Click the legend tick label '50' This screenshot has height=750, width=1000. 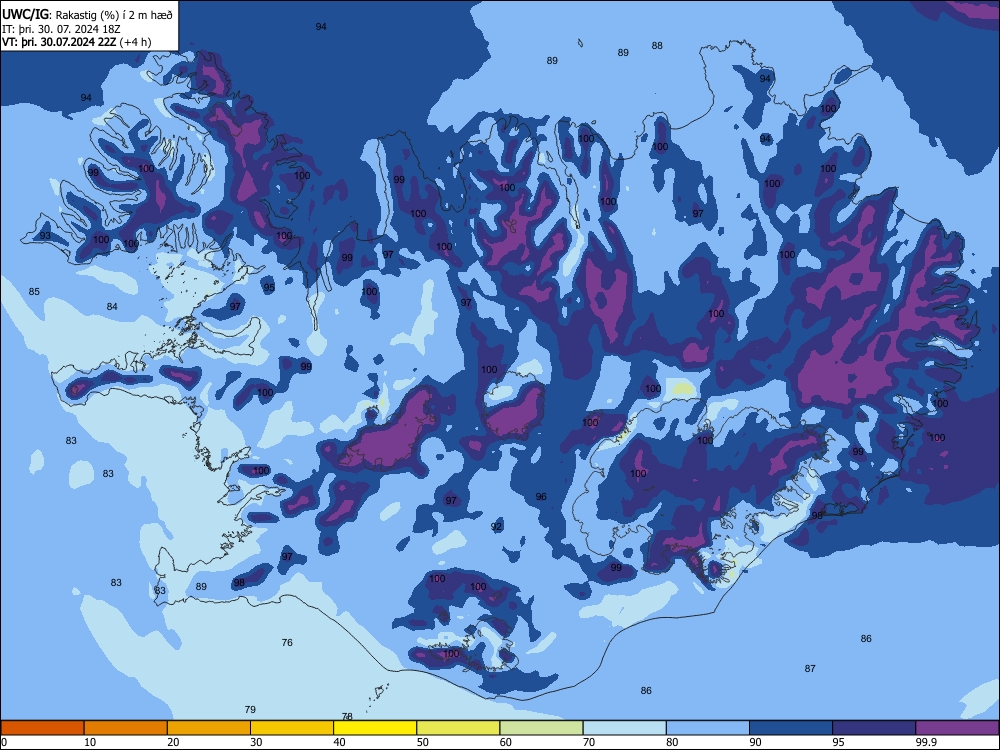point(422,742)
